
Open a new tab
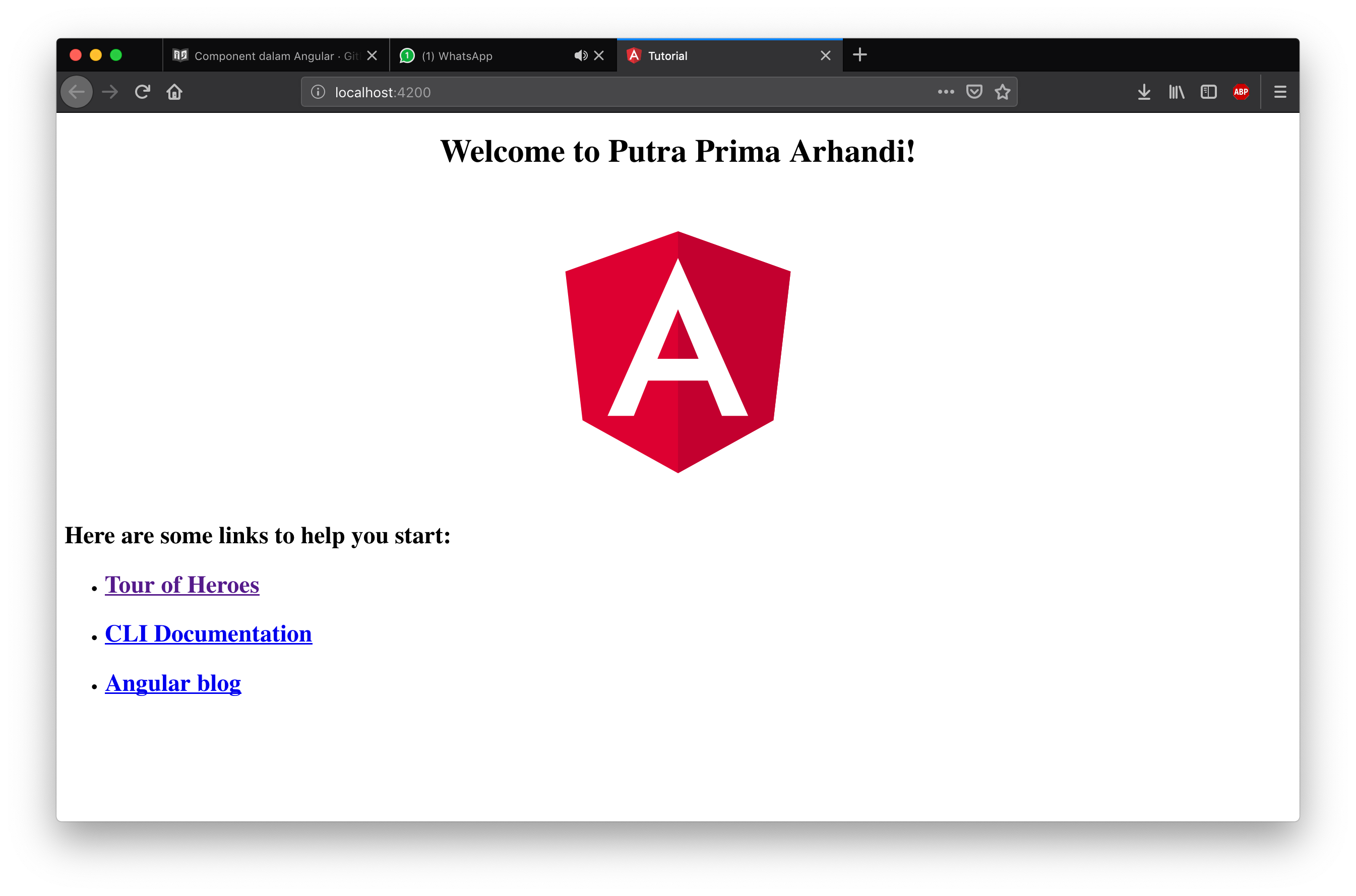pos(859,55)
